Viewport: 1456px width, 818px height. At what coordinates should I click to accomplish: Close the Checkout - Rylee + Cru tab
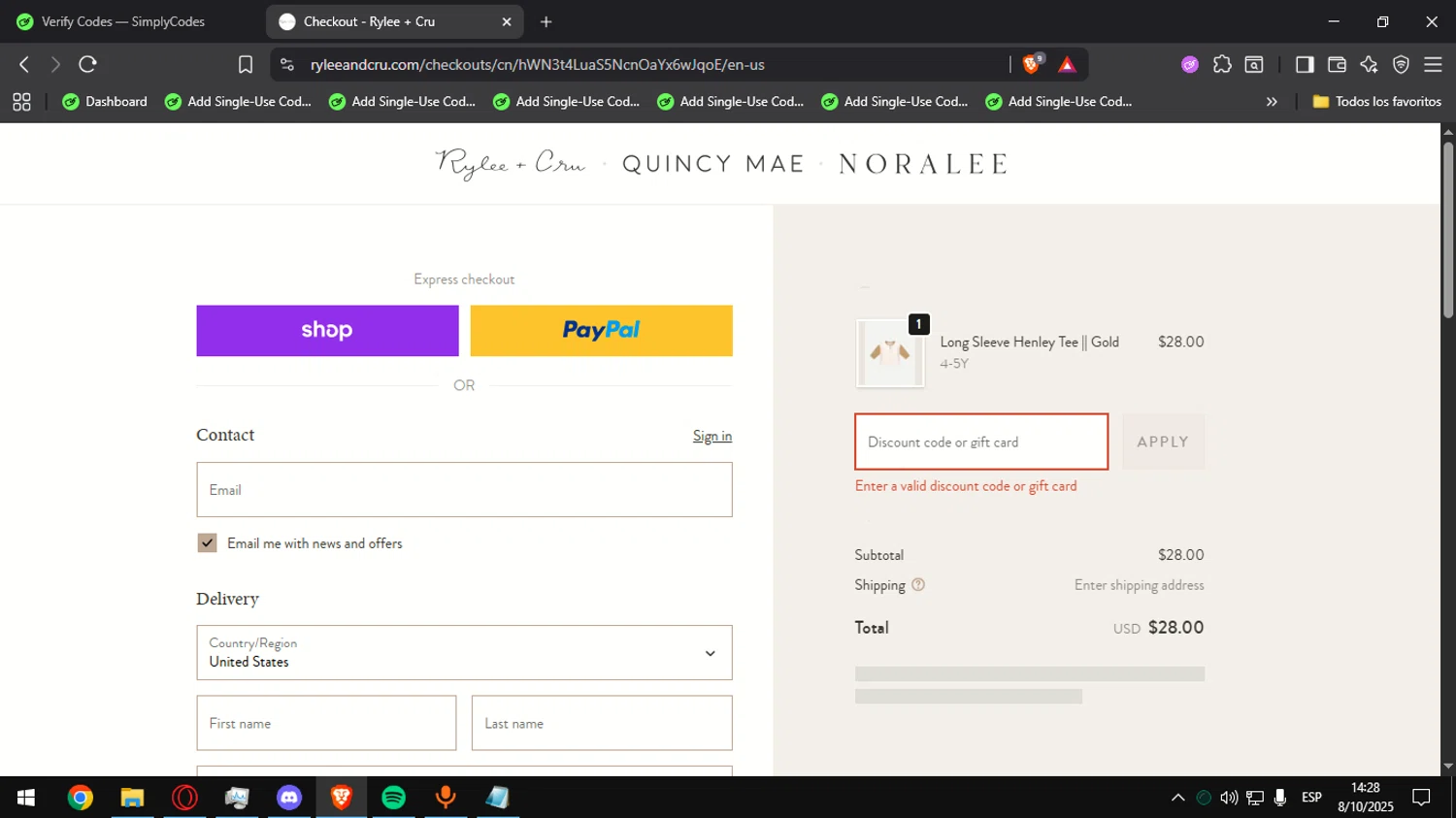click(506, 21)
